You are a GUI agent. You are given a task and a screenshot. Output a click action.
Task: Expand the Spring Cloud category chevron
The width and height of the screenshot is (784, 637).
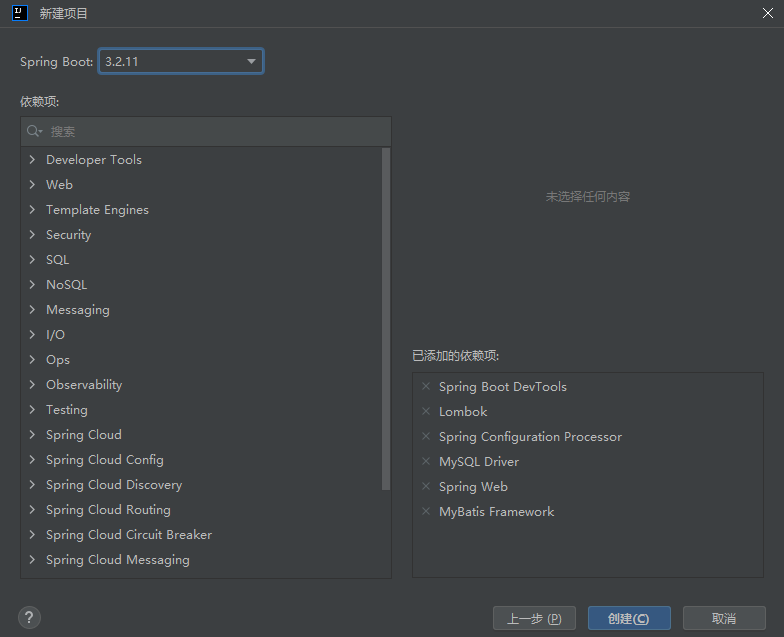pyautogui.click(x=32, y=434)
